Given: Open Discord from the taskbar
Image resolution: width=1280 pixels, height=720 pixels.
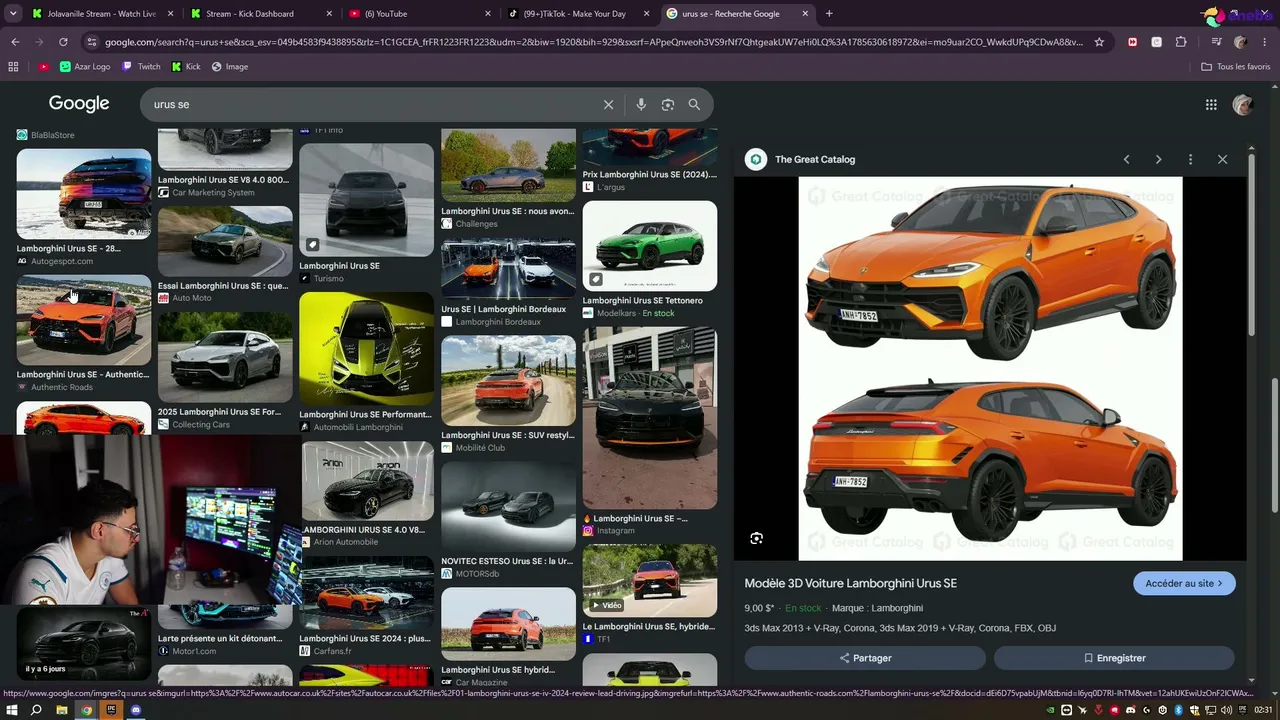Looking at the screenshot, I should tap(136, 710).
